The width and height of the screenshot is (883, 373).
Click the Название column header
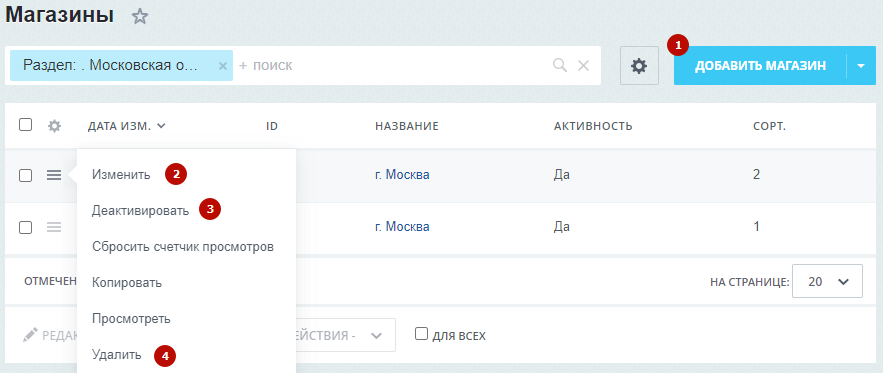(407, 126)
